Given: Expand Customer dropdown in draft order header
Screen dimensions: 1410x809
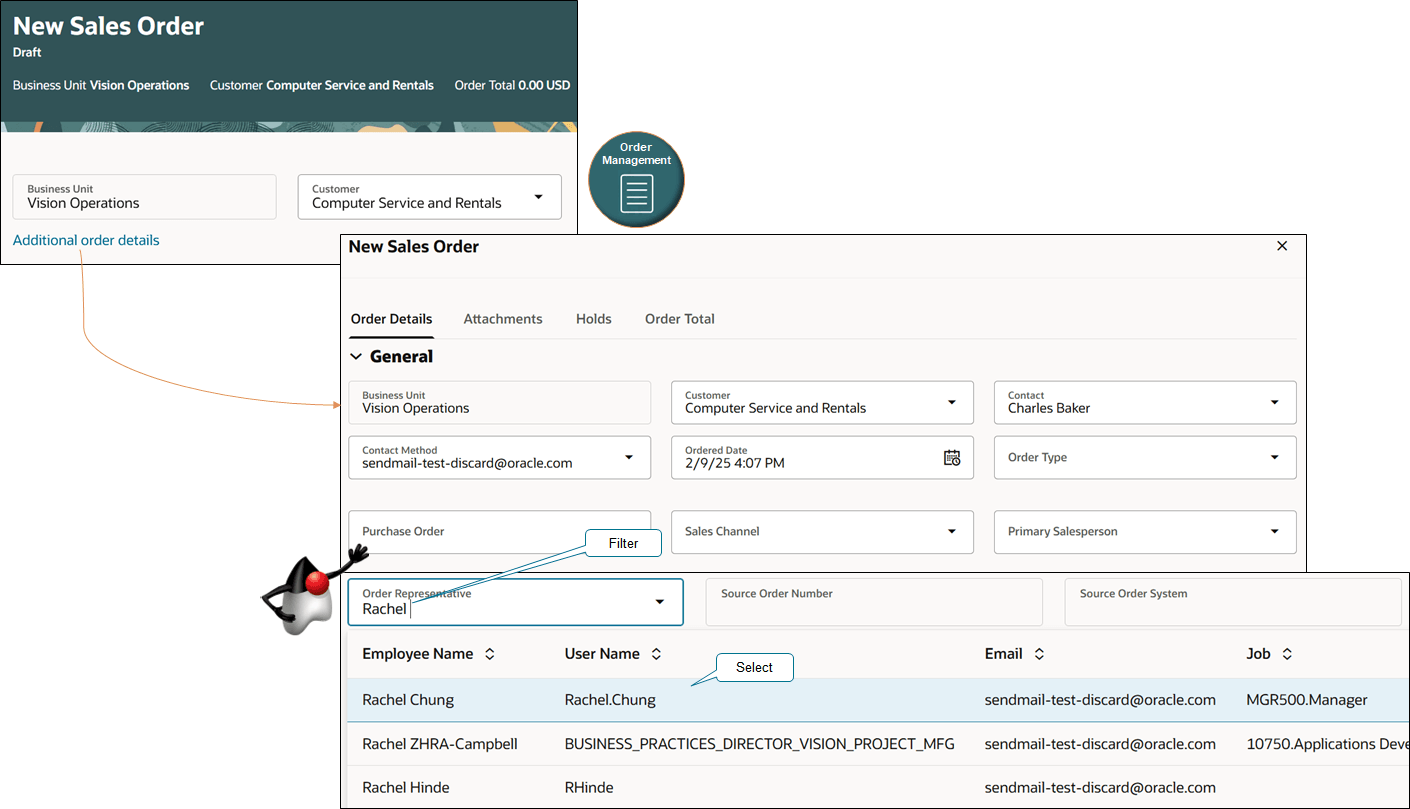Looking at the screenshot, I should [x=538, y=197].
